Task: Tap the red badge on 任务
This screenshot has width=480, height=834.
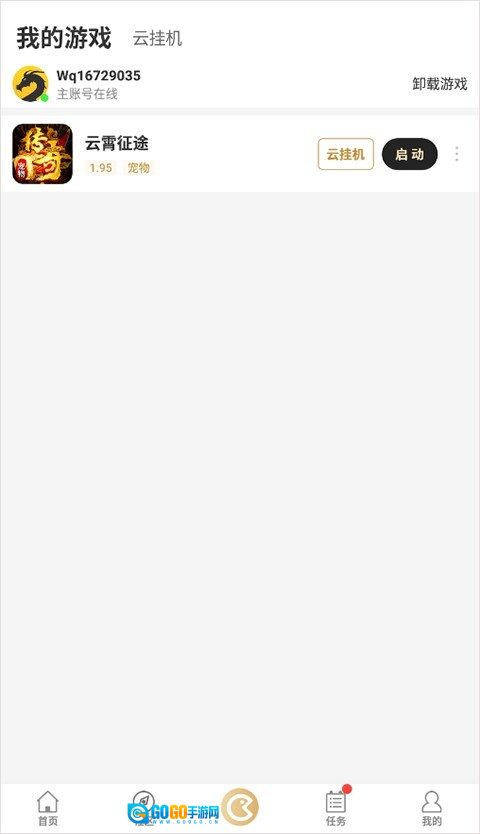Action: [347, 789]
